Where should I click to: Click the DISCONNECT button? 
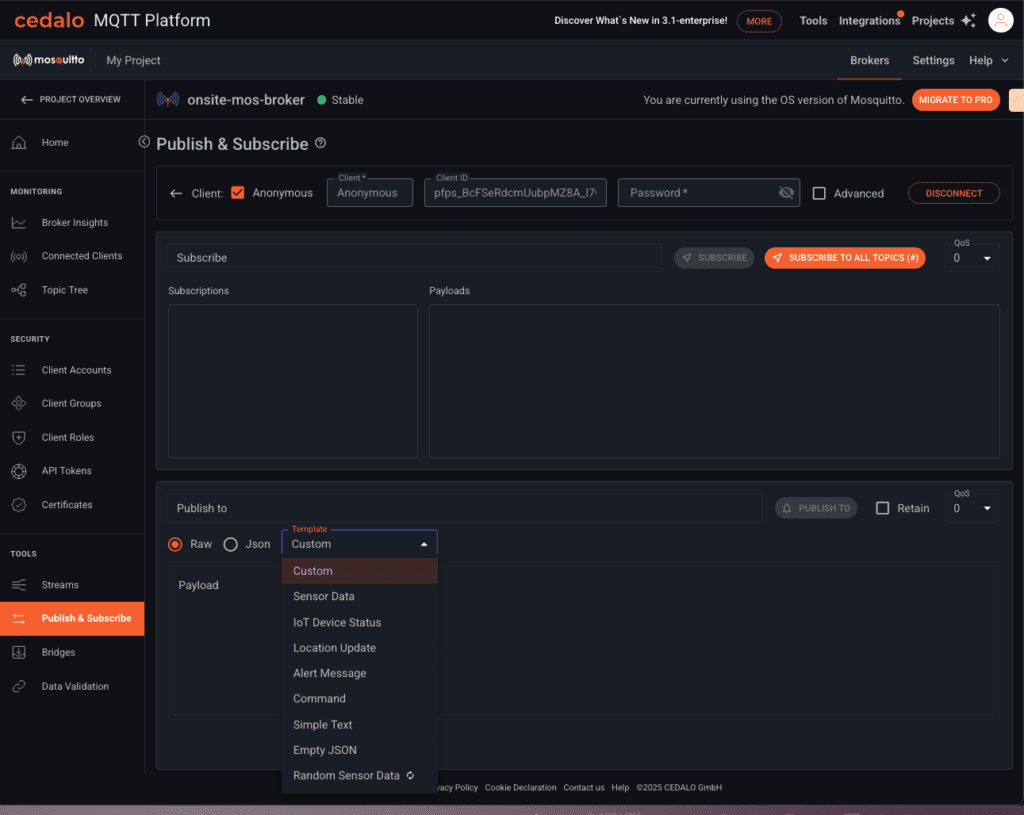[x=953, y=192]
